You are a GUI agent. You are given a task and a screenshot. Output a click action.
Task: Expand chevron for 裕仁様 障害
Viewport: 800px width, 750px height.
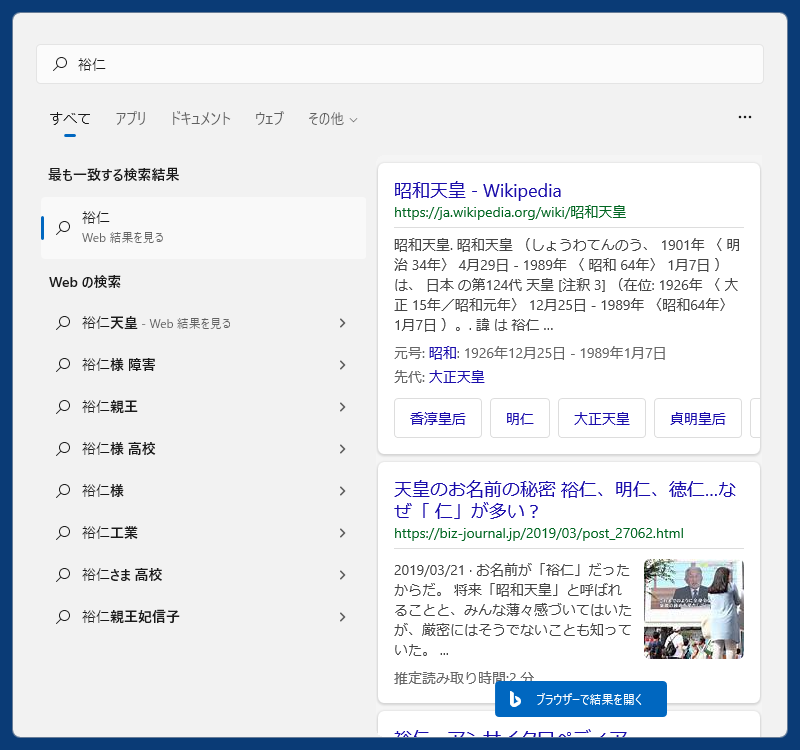point(342,365)
